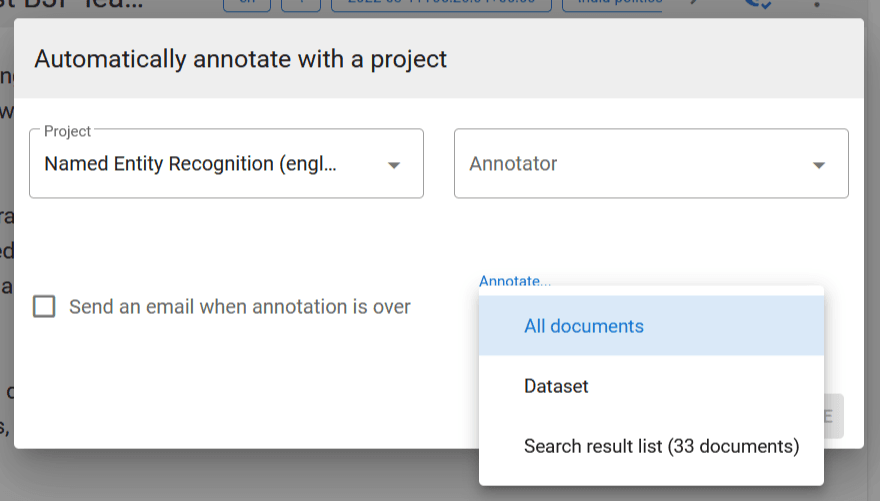This screenshot has width=880, height=501.
Task: Click the chevron arrow beside India politics chip
Action: 694,4
